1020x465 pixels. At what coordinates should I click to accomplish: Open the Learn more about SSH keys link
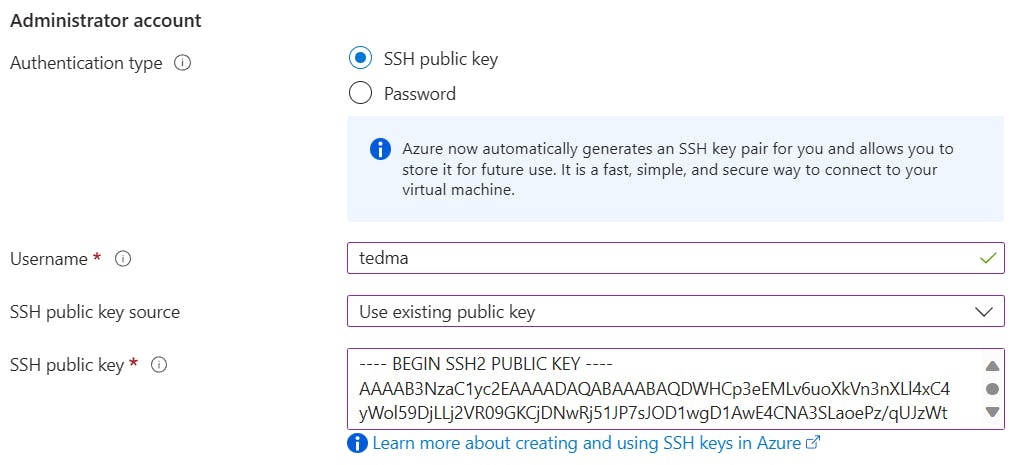pos(587,443)
